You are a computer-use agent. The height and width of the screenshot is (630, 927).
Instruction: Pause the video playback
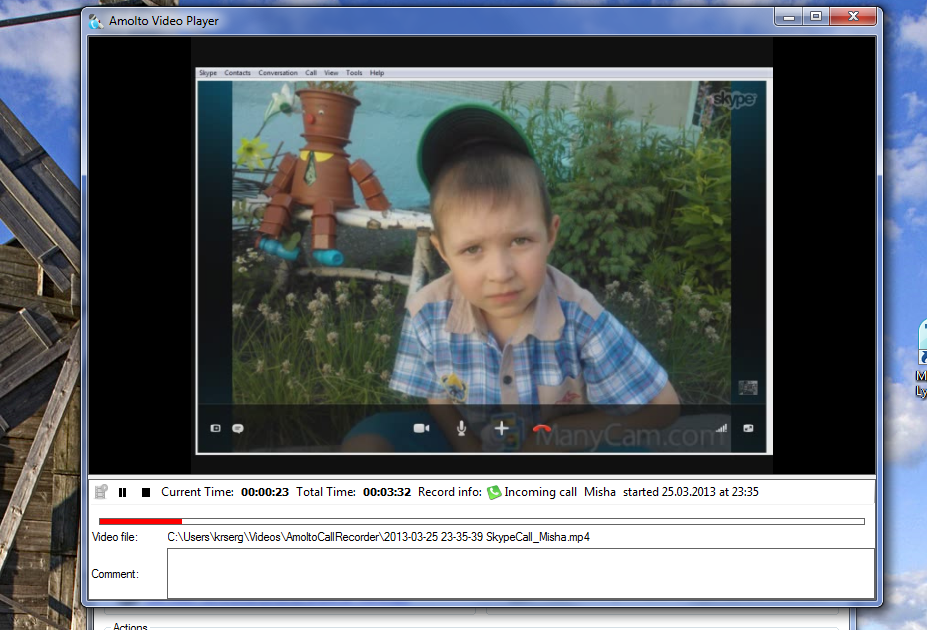(x=123, y=492)
